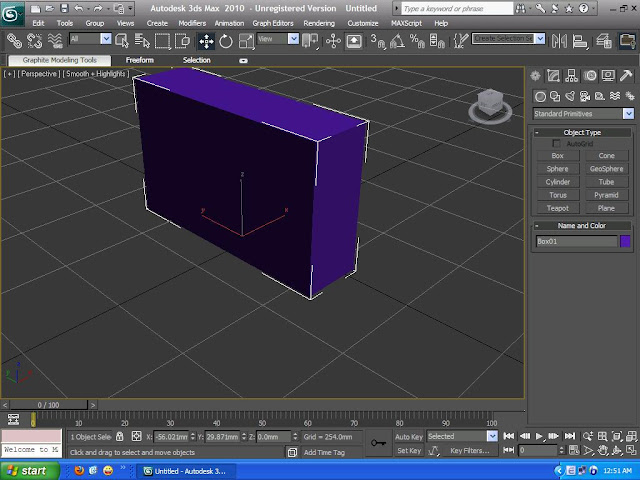
Task: Open the Hierarchy command panel tab
Action: [x=571, y=76]
